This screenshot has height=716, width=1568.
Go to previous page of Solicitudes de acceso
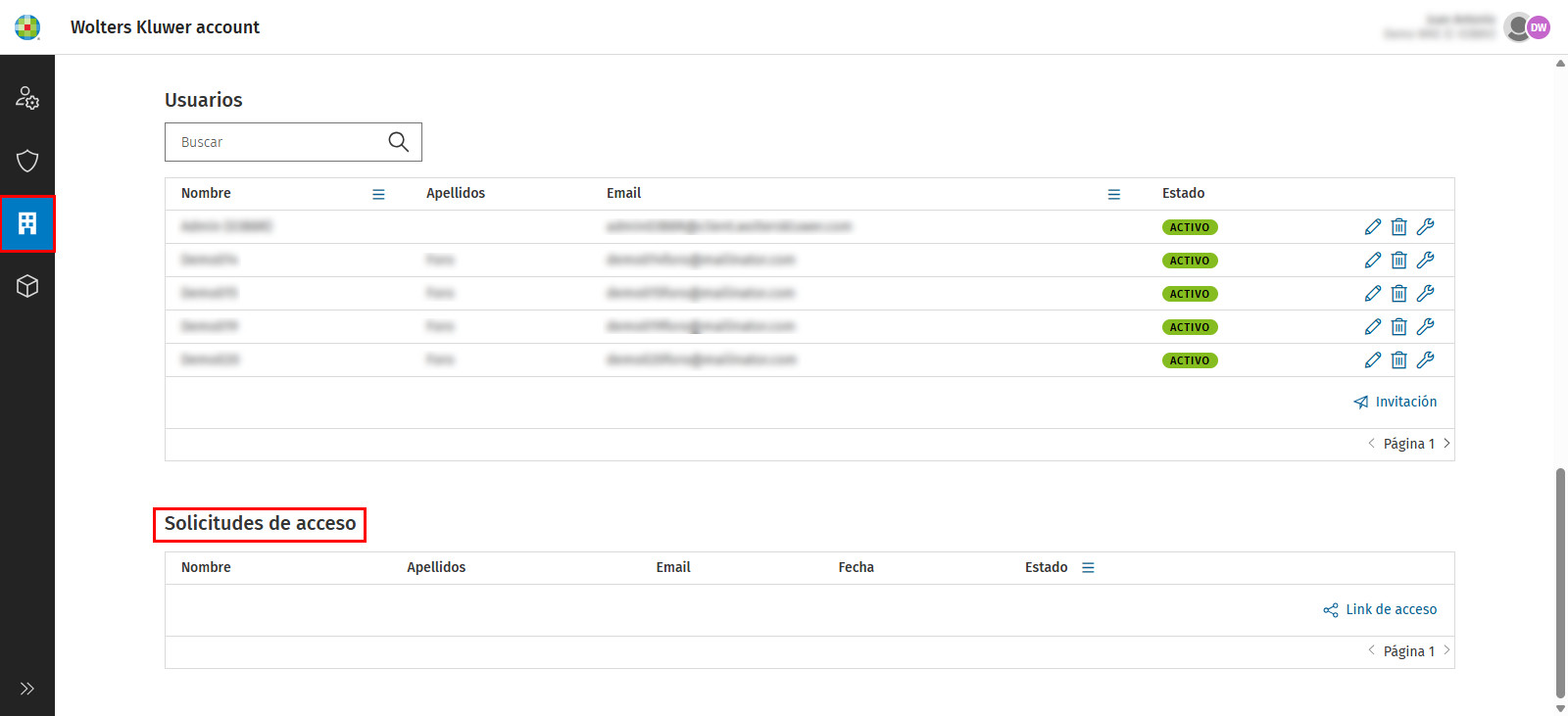point(1371,651)
